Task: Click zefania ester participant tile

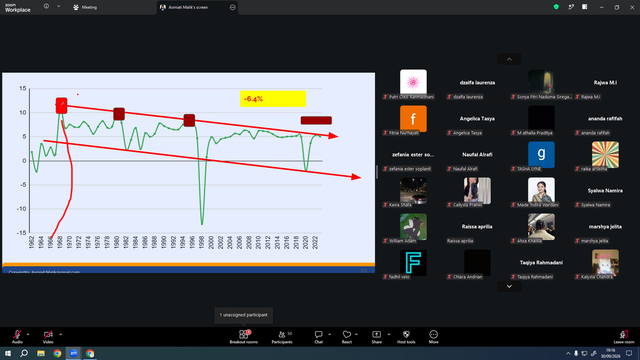Action: 413,156
